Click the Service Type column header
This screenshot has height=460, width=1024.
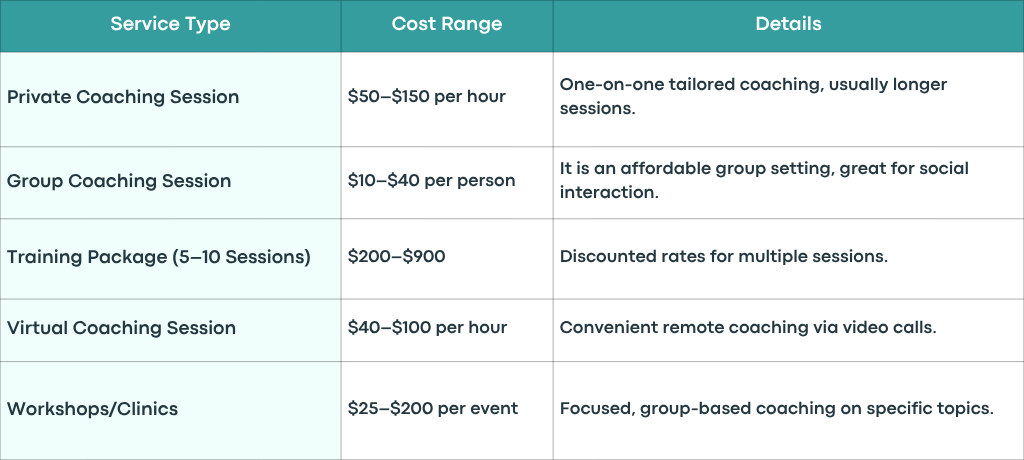170,25
